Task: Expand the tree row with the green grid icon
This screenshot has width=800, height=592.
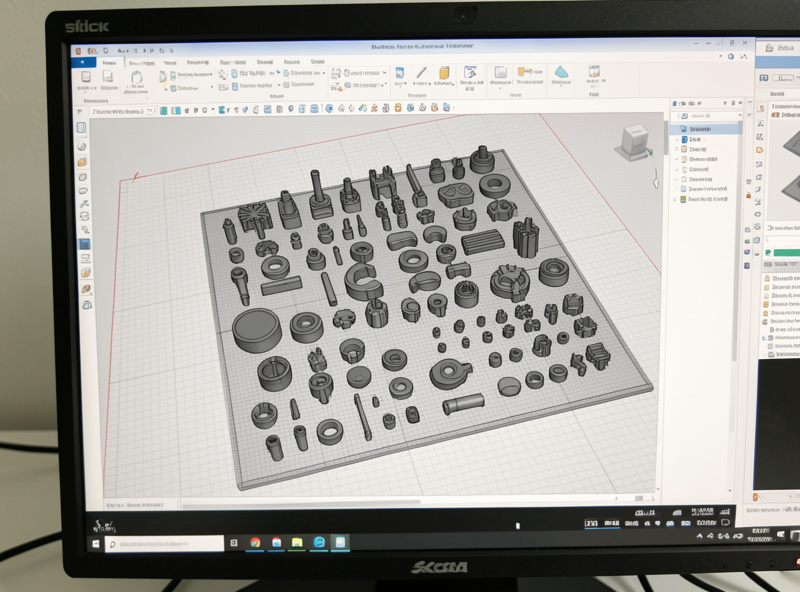Action: (x=676, y=199)
